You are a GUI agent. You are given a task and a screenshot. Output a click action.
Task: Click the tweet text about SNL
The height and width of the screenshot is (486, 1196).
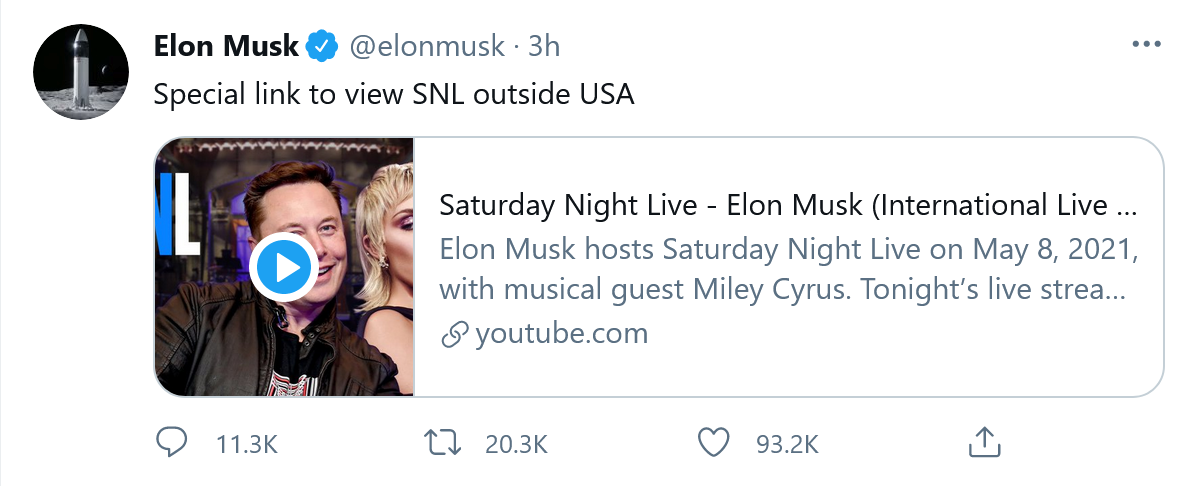click(394, 95)
